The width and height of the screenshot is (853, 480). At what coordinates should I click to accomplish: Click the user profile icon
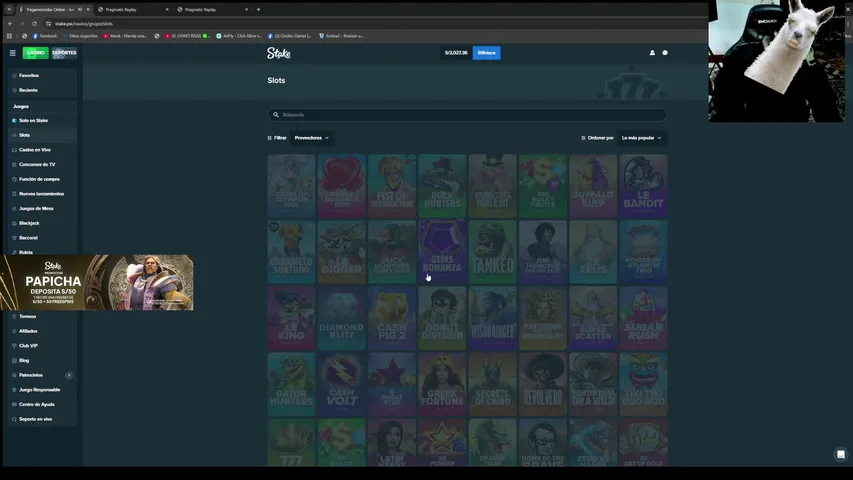tap(652, 53)
